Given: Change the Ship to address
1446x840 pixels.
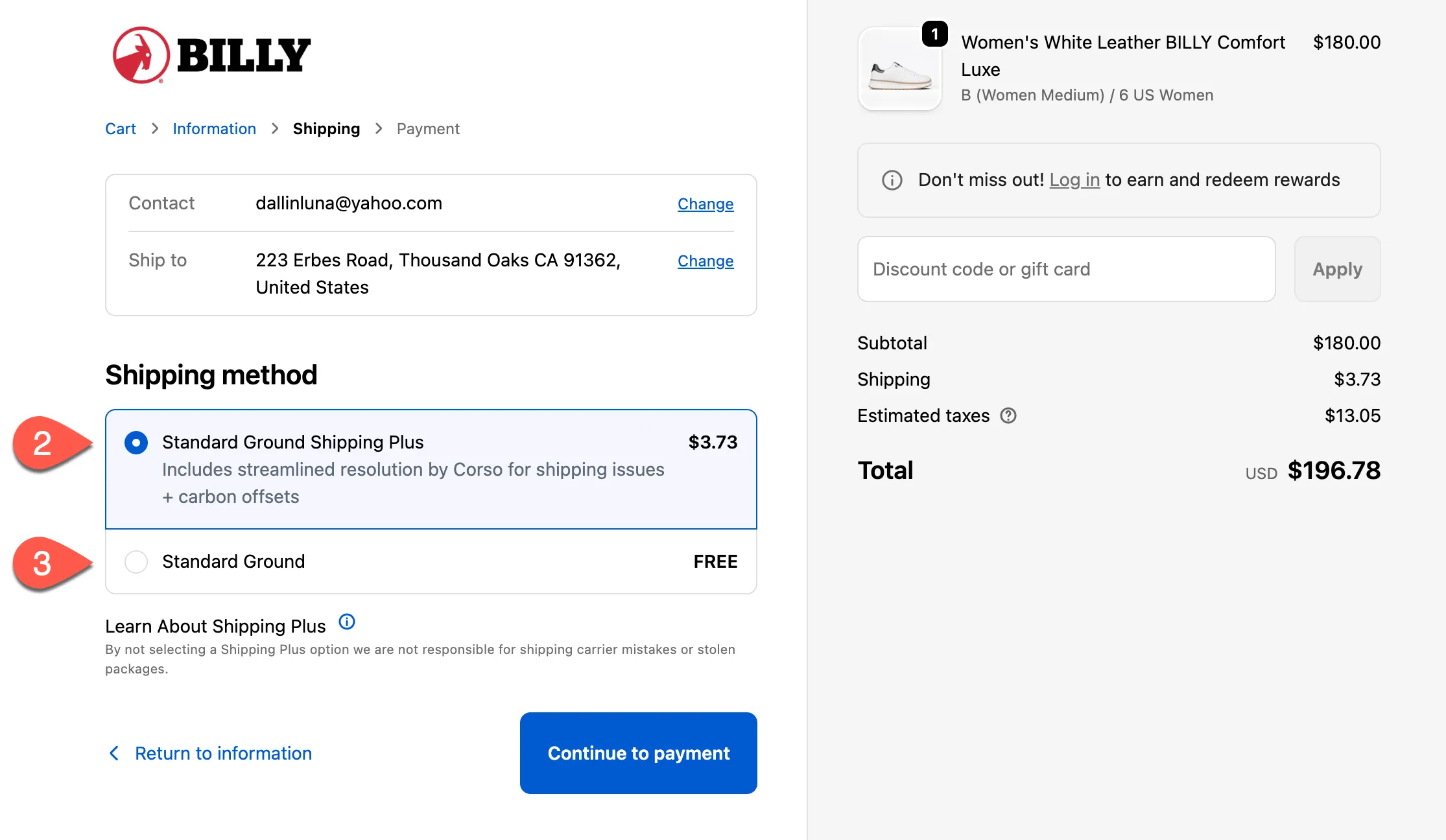Looking at the screenshot, I should click(705, 261).
